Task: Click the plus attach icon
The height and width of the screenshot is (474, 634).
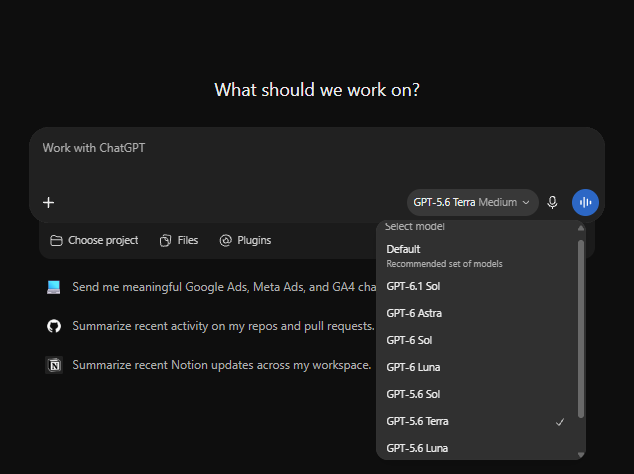Action: pyautogui.click(x=49, y=203)
